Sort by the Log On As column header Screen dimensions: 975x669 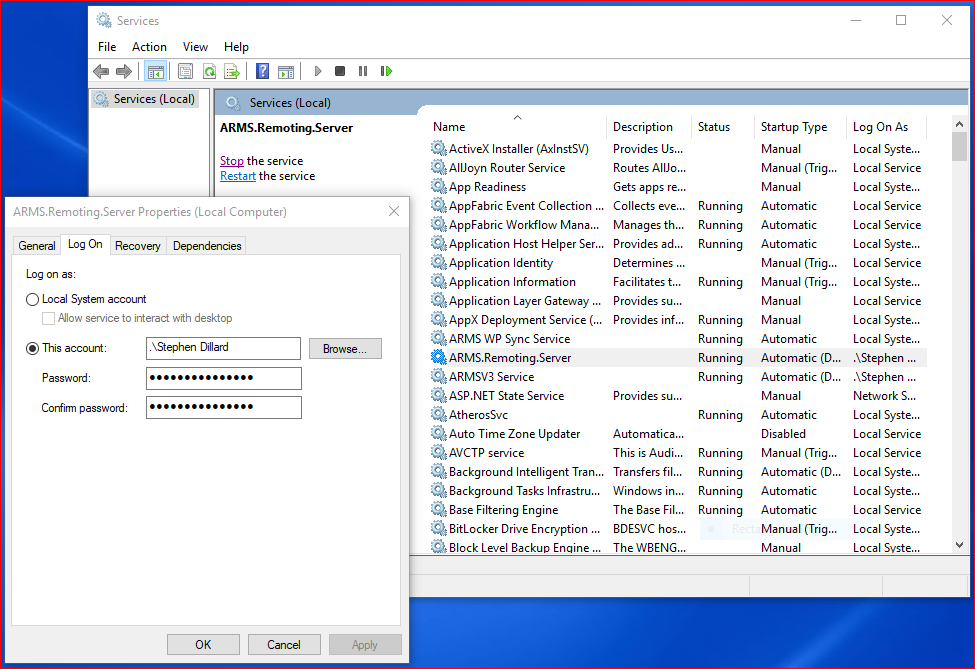(886, 127)
